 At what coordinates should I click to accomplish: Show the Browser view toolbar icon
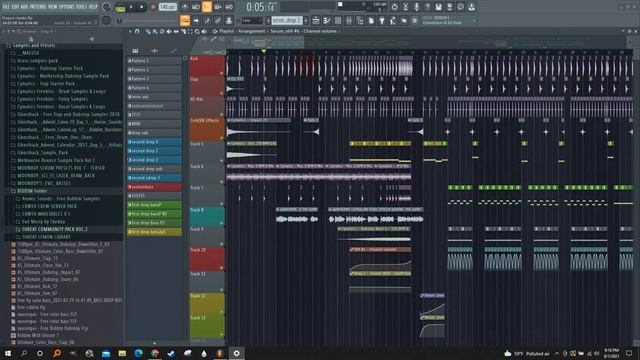[x=360, y=20]
